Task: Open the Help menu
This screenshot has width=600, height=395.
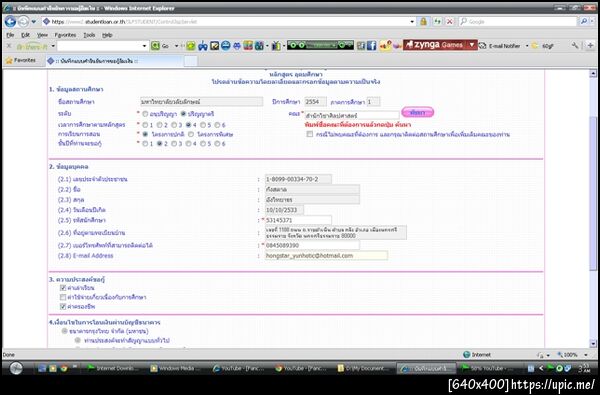Action: coord(107,35)
